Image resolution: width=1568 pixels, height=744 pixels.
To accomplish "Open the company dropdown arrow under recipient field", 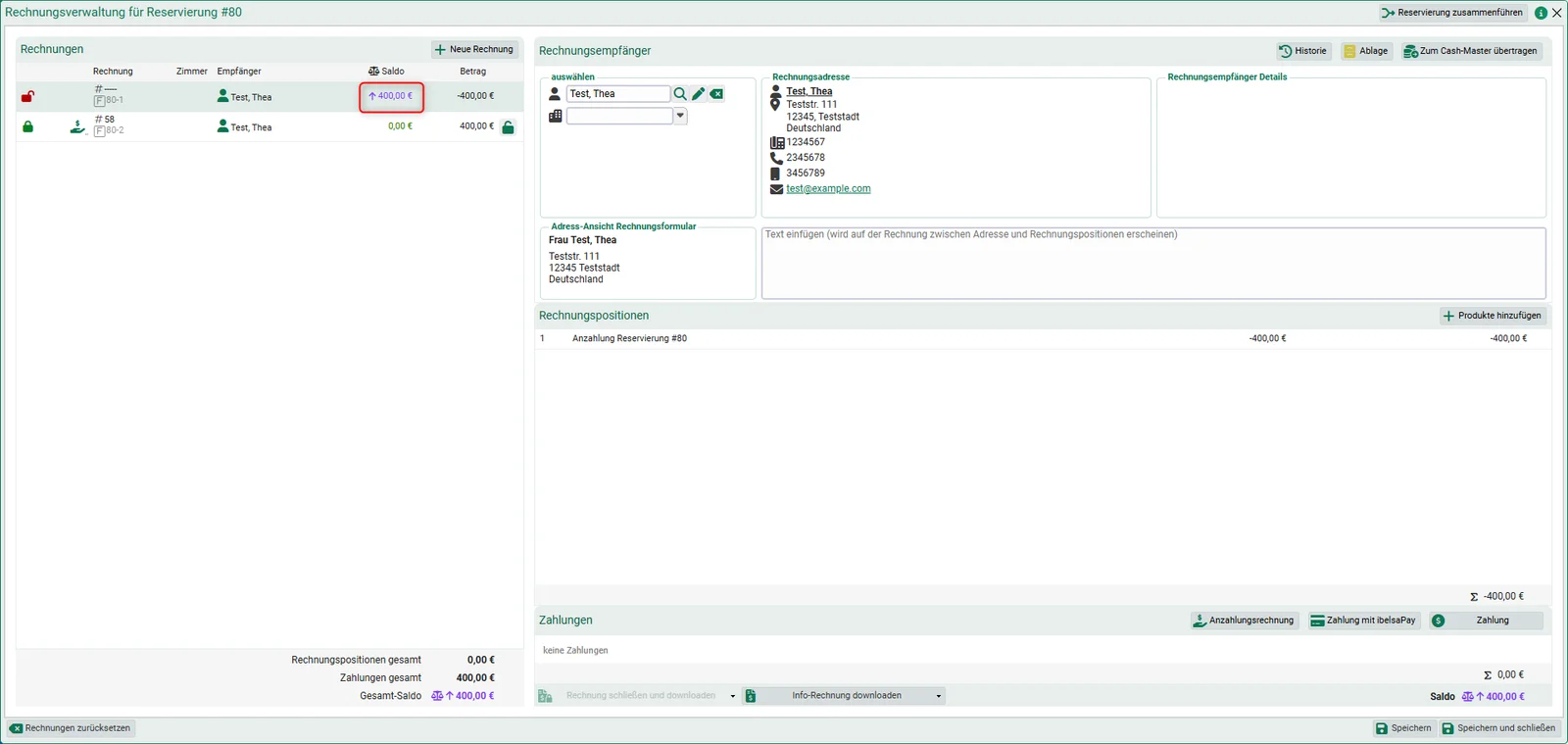I will coord(680,116).
